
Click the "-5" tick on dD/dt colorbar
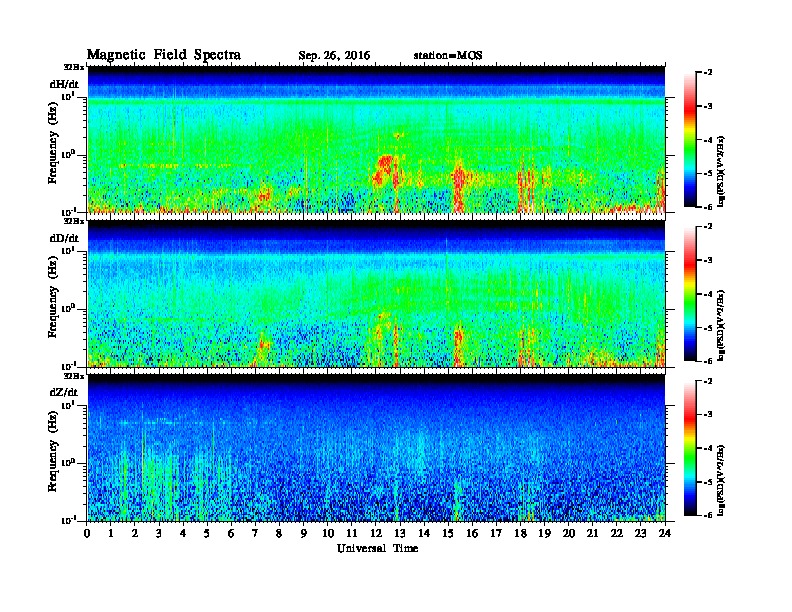click(x=708, y=327)
